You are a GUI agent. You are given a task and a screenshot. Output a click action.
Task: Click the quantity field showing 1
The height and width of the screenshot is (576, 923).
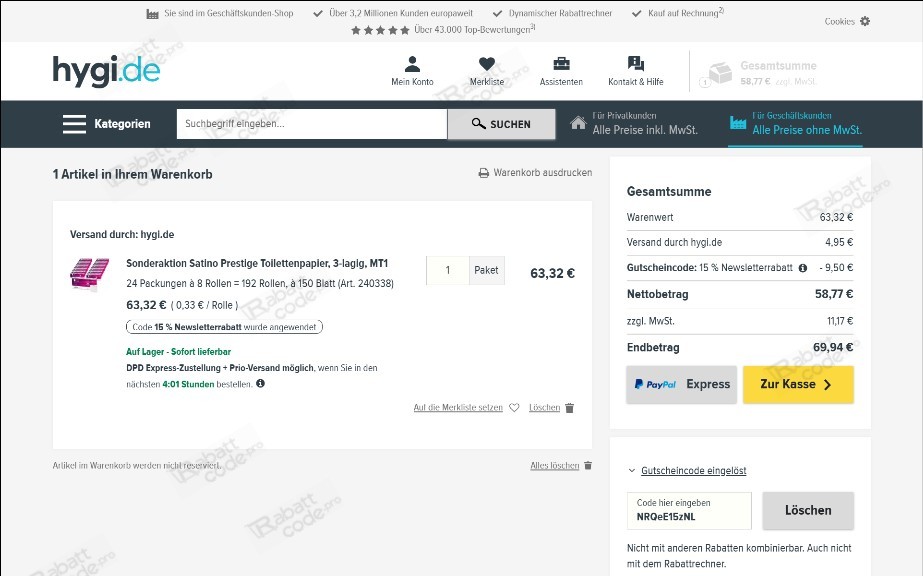447,270
